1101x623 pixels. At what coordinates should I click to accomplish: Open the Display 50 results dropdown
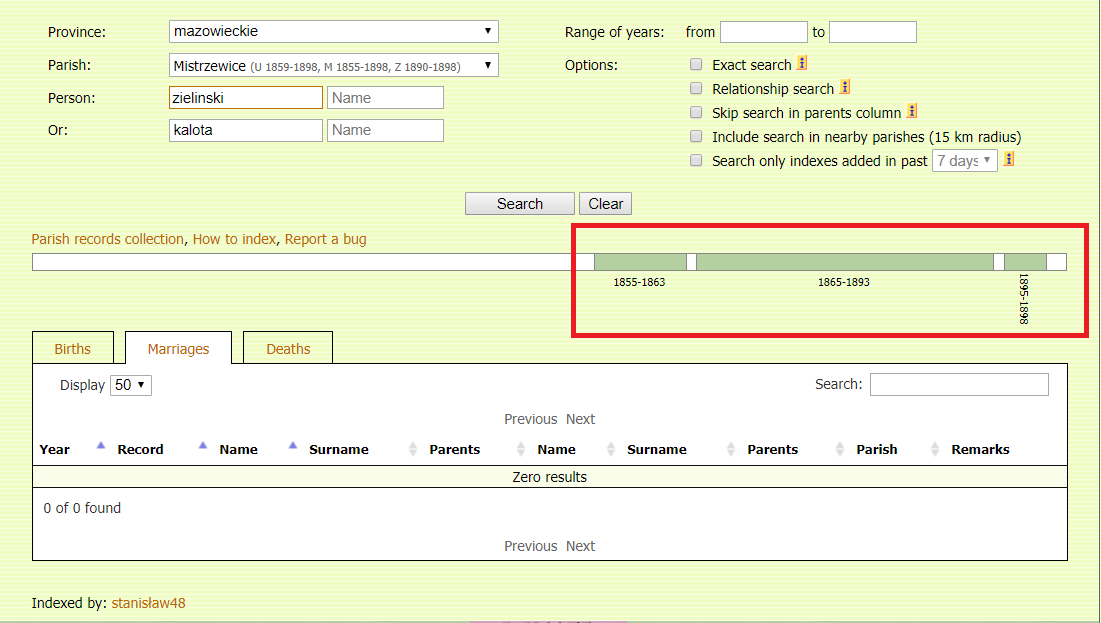(130, 385)
